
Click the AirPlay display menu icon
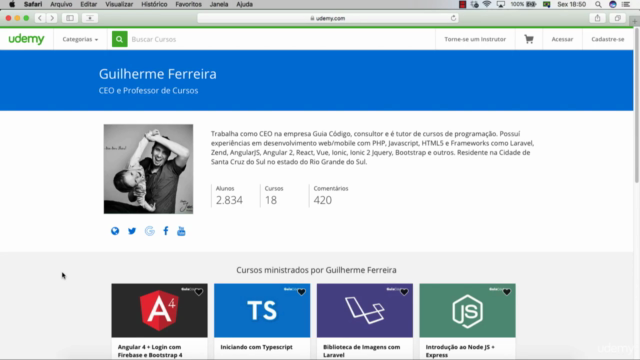pyautogui.click(x=501, y=4)
